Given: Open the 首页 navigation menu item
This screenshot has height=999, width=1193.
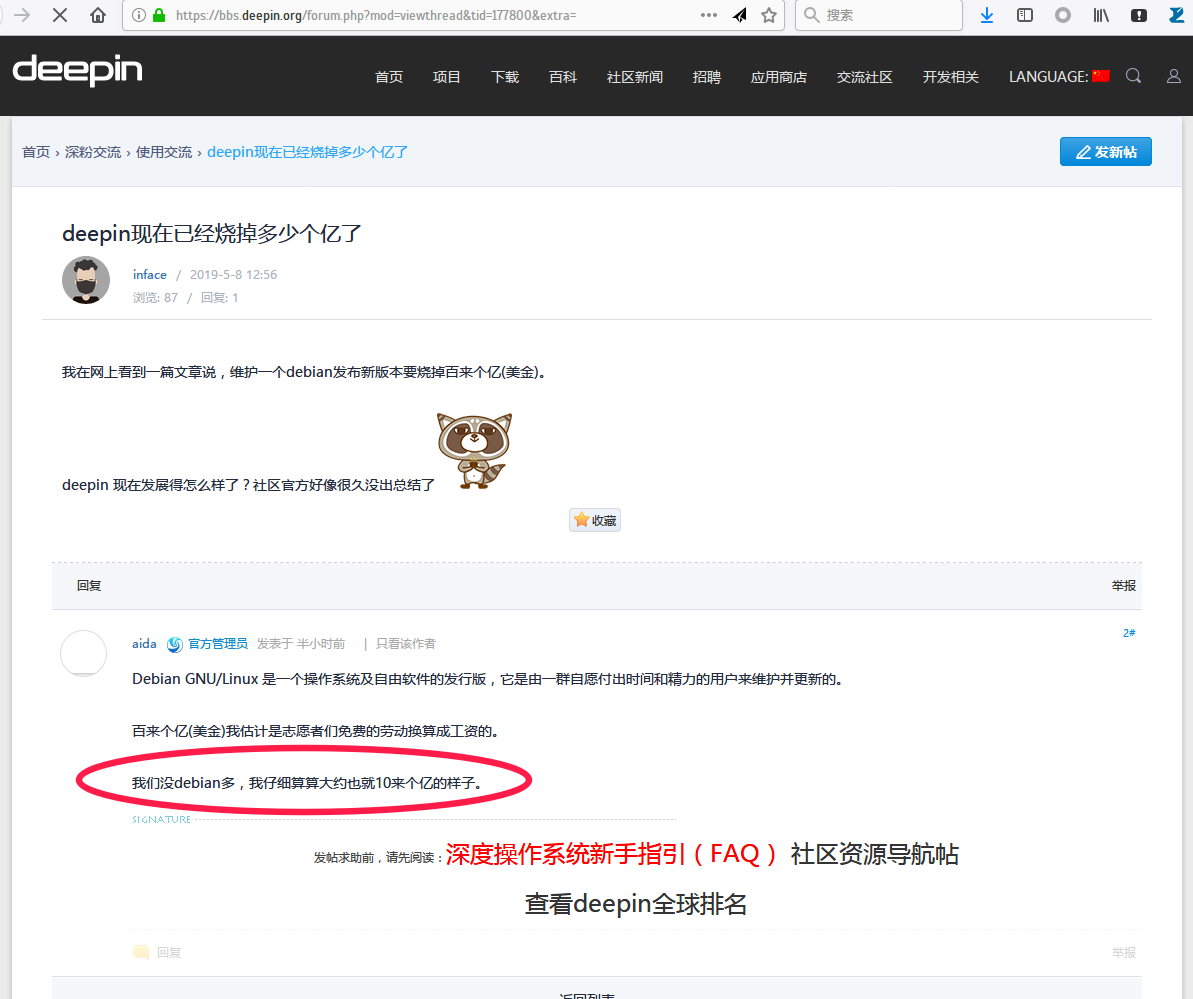Looking at the screenshot, I should pos(389,77).
